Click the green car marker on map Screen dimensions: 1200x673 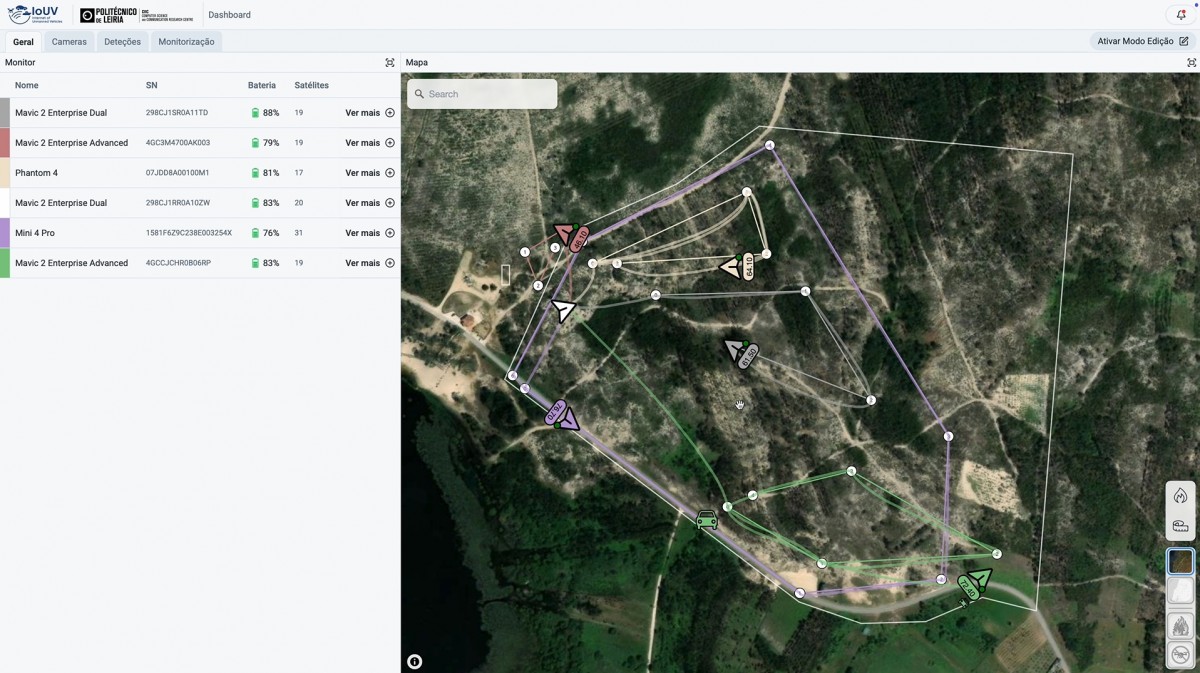[x=707, y=519]
